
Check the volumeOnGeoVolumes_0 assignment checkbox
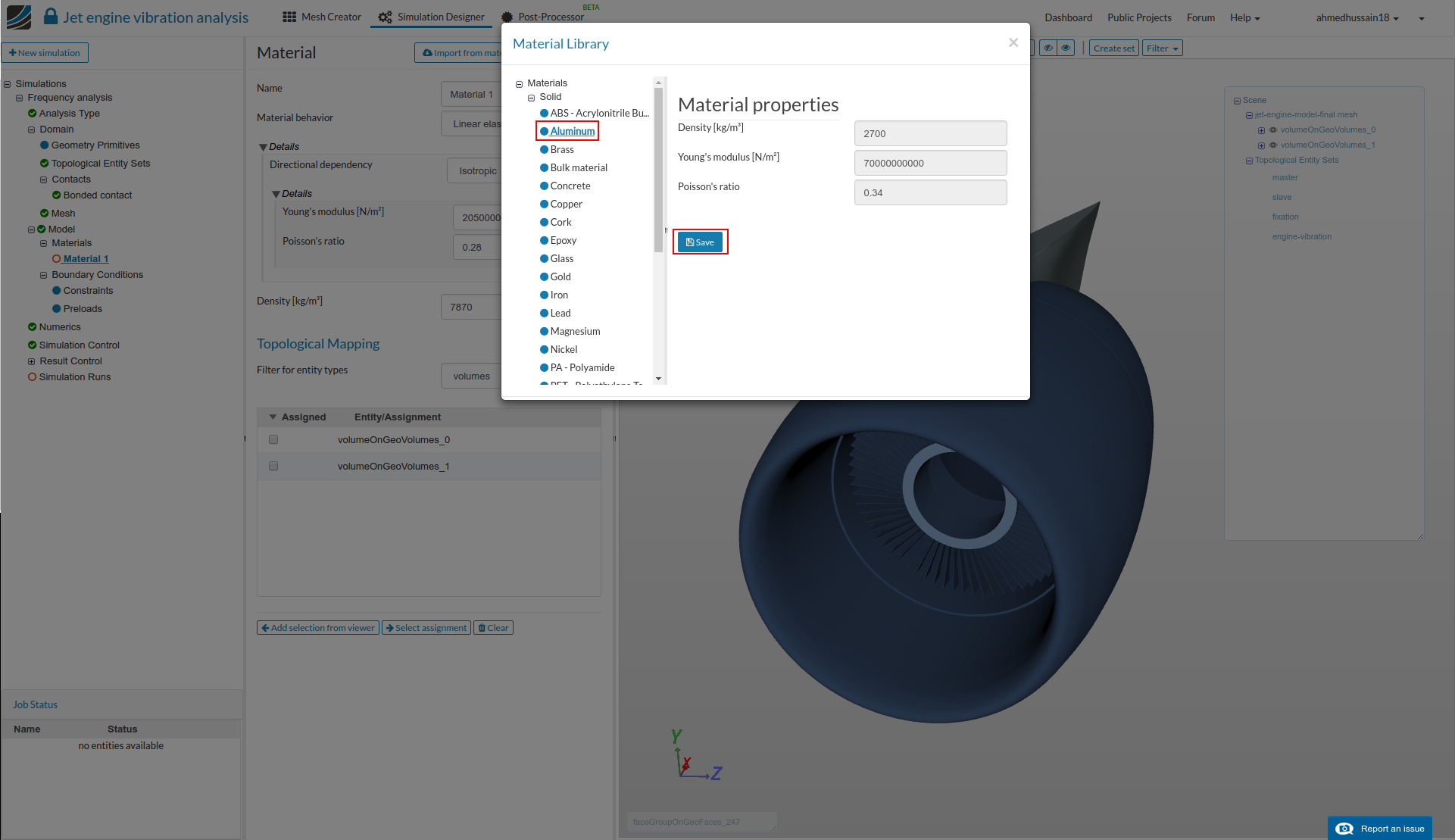pyautogui.click(x=273, y=439)
